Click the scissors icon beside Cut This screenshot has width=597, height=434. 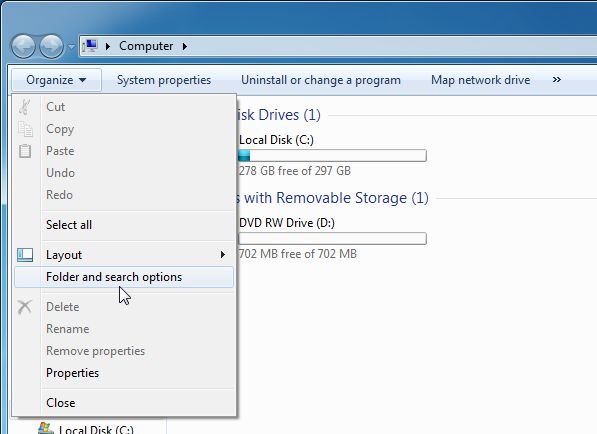(25, 107)
